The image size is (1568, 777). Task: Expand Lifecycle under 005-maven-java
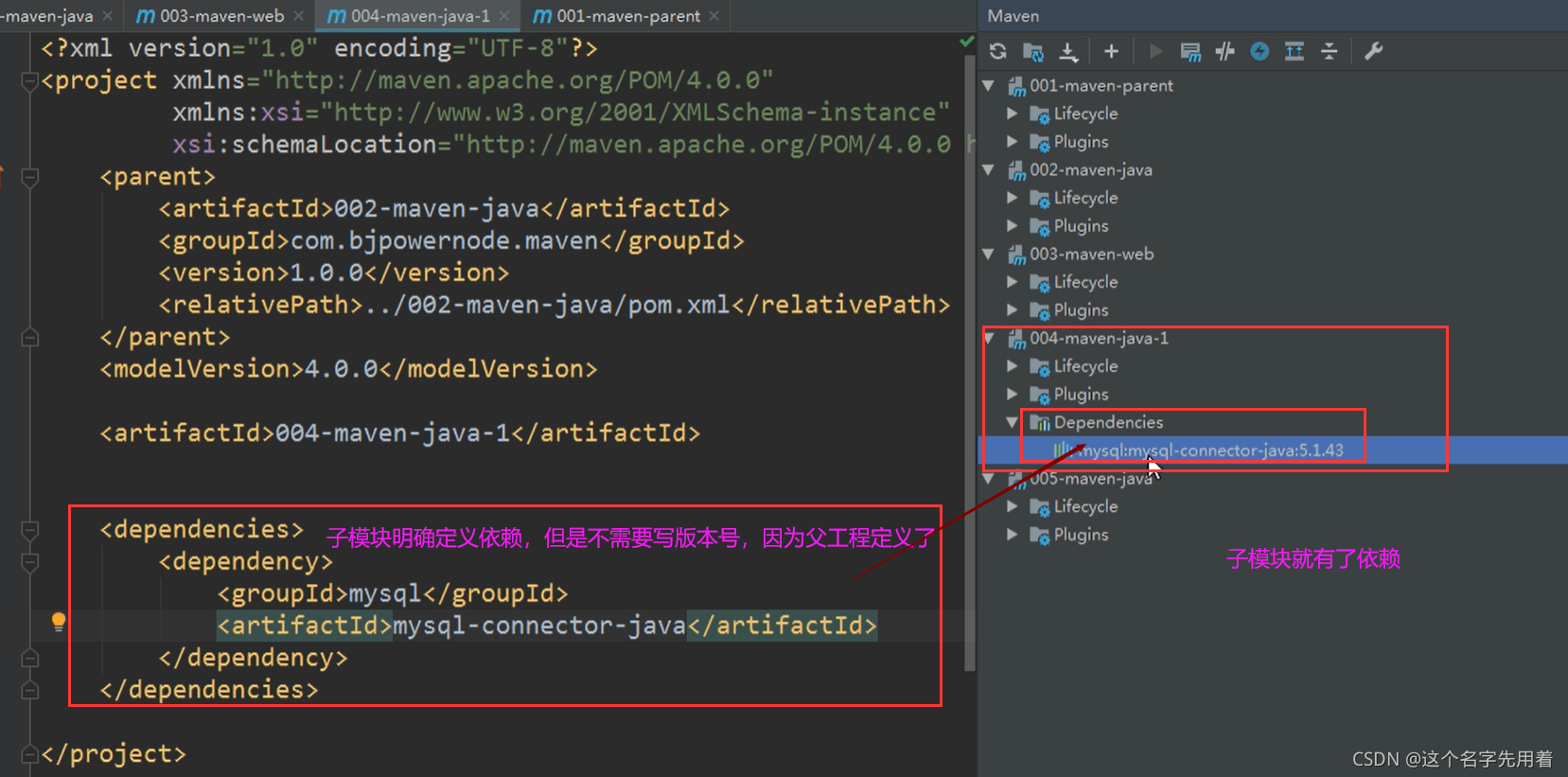tap(1013, 506)
